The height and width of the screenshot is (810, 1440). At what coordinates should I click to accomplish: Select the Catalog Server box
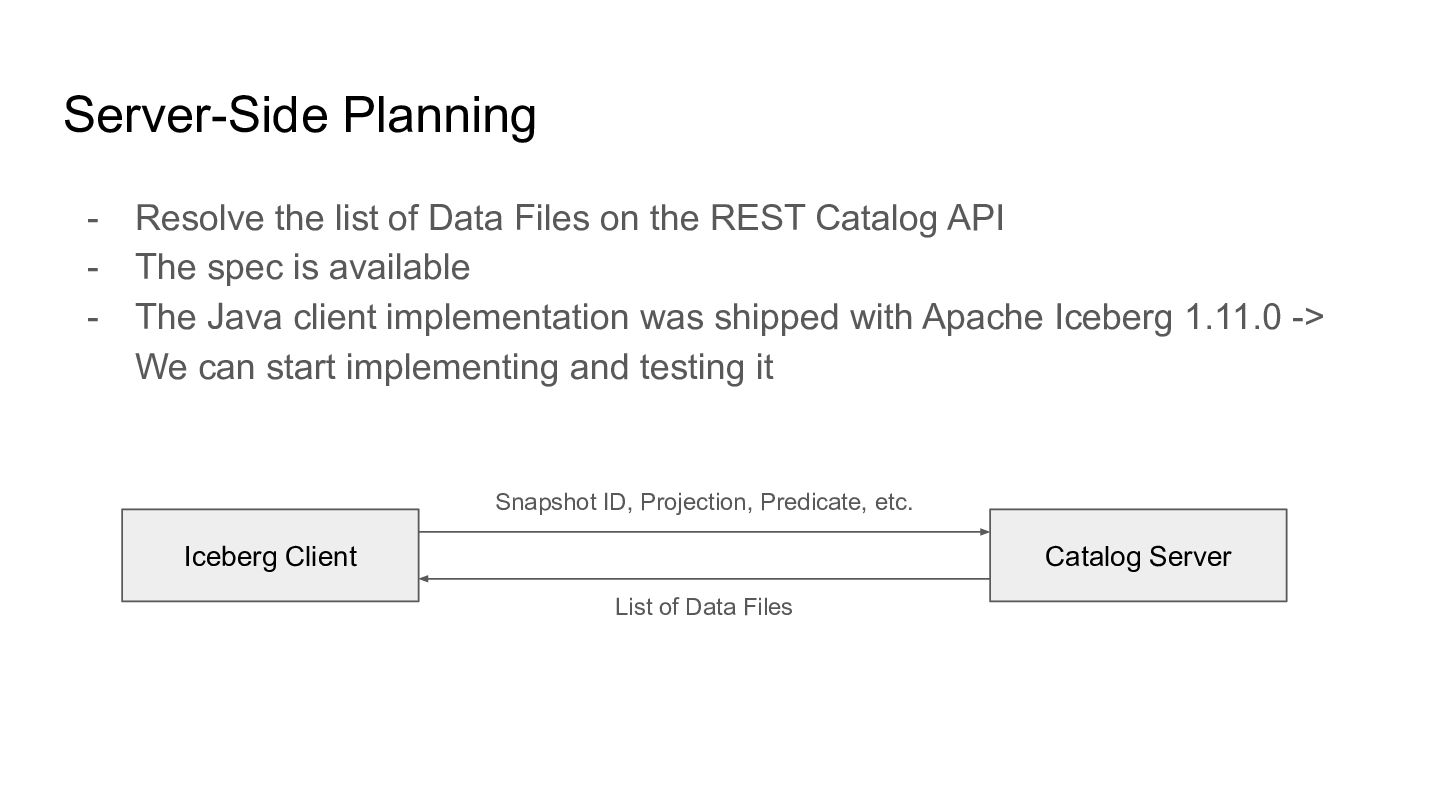[1138, 555]
